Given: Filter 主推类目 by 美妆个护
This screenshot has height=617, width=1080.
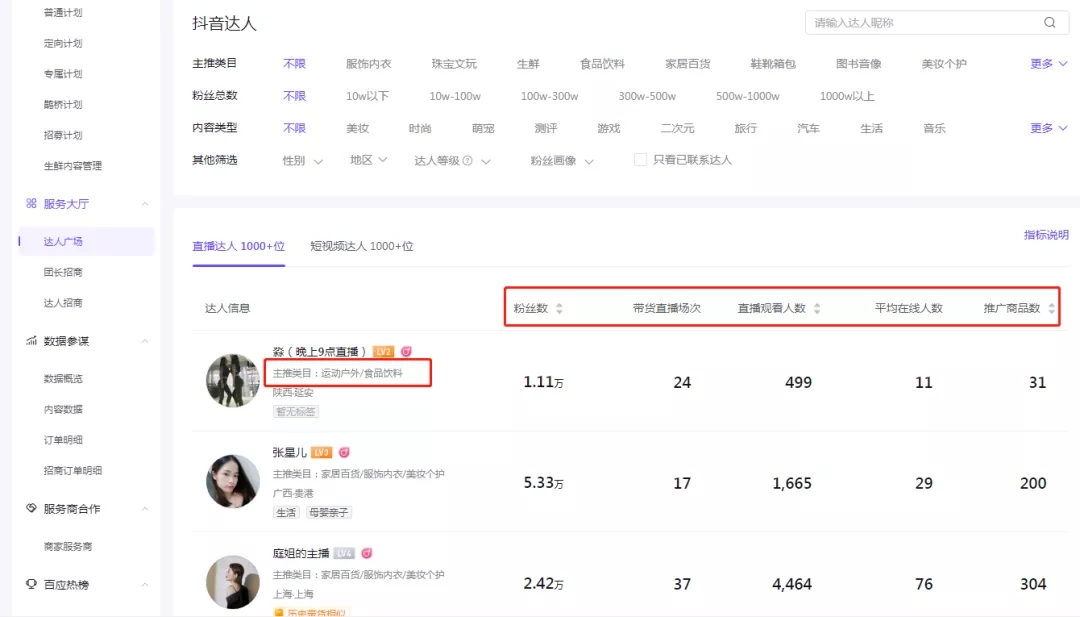Looking at the screenshot, I should tap(944, 63).
